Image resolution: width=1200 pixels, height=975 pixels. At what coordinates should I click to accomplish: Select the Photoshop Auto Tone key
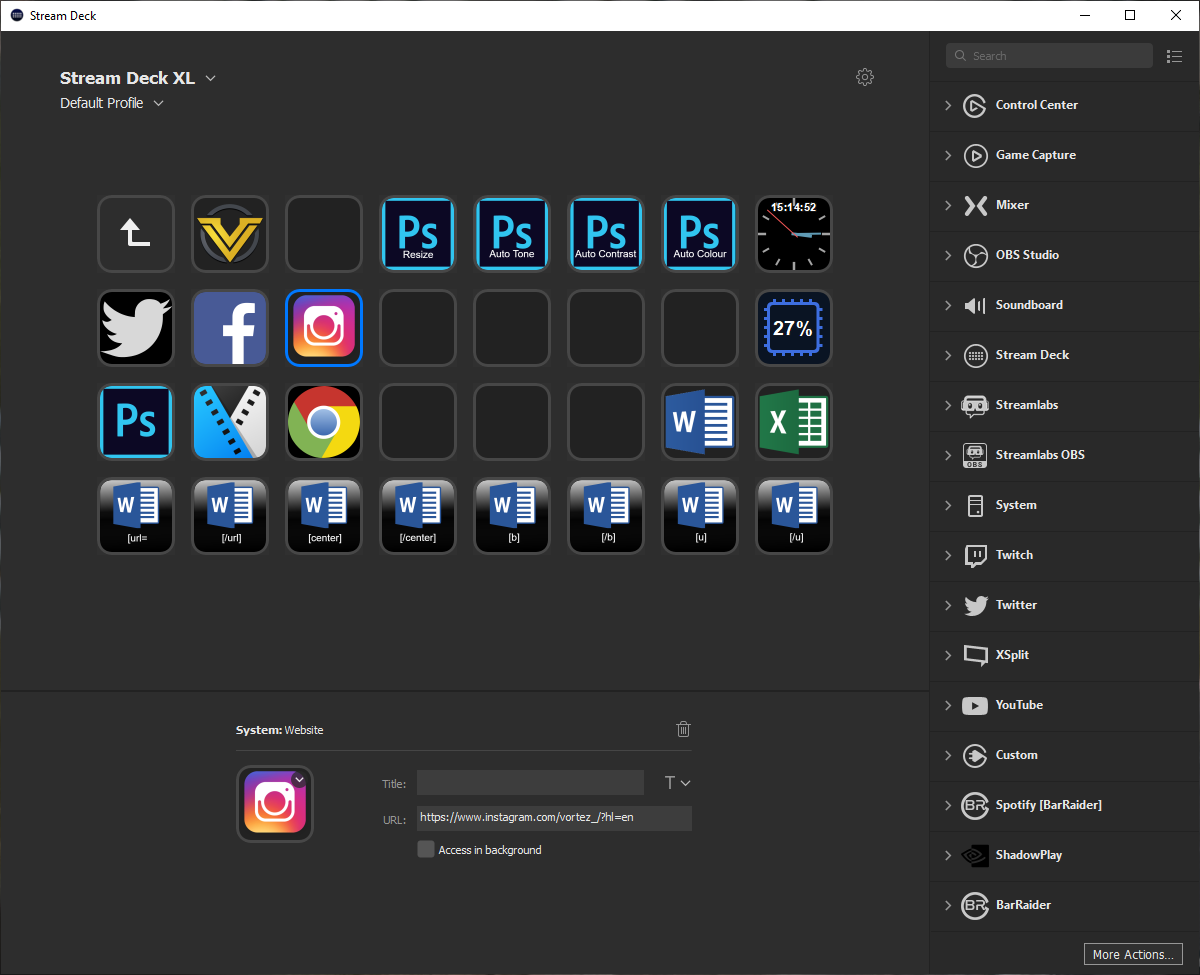[512, 234]
